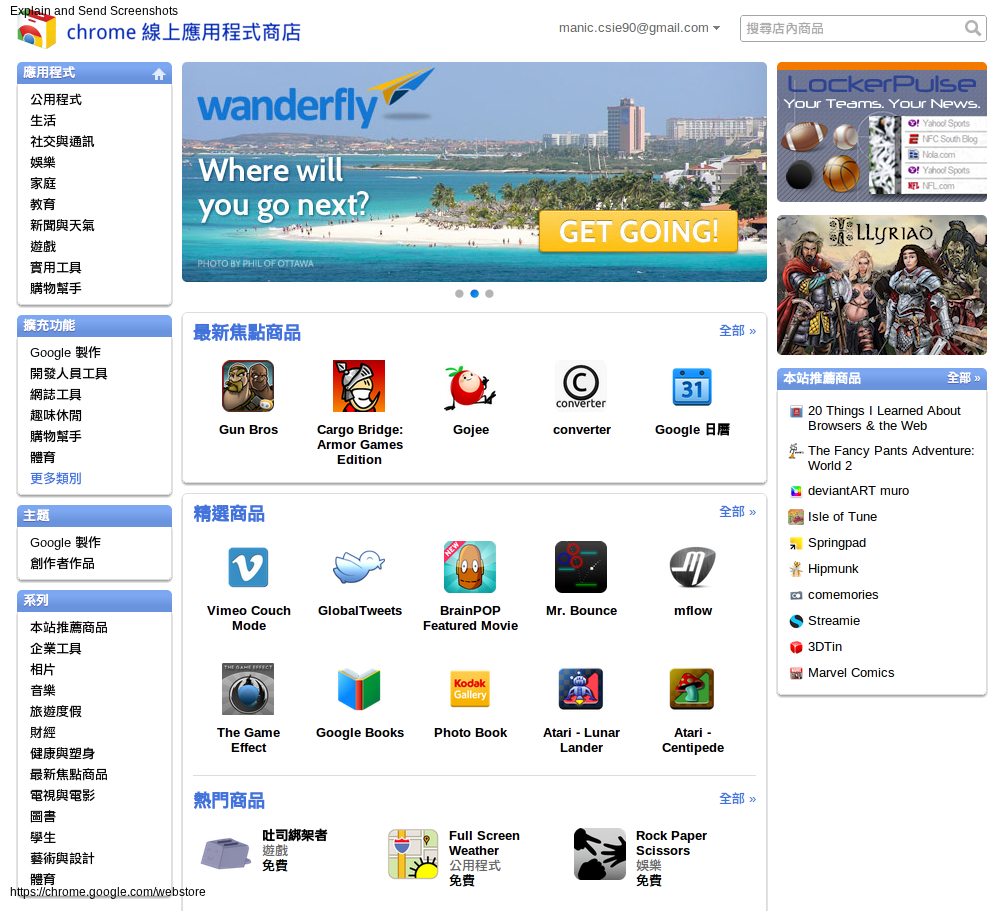
Task: Select the 新聞與天氣 category
Action: 62,225
